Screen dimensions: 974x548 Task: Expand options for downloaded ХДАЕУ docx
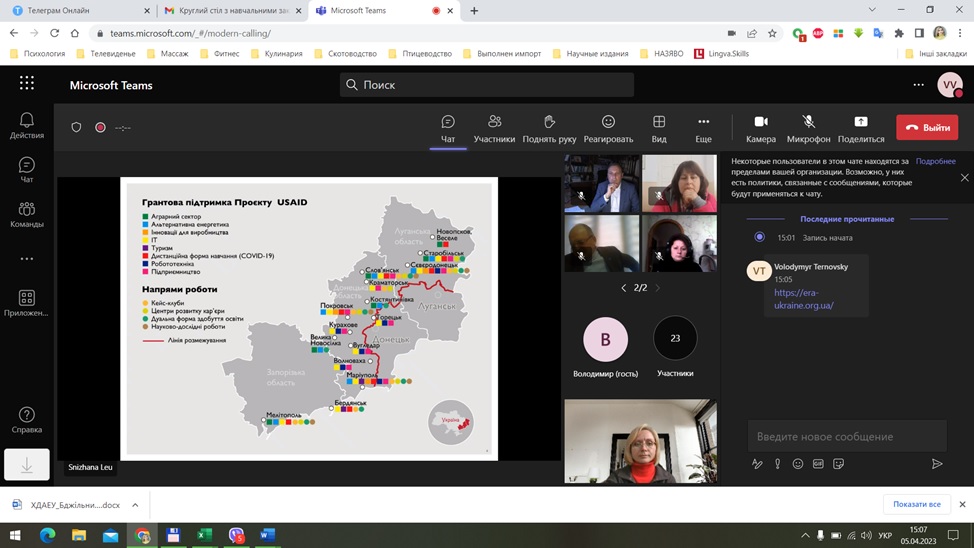pyautogui.click(x=135, y=505)
